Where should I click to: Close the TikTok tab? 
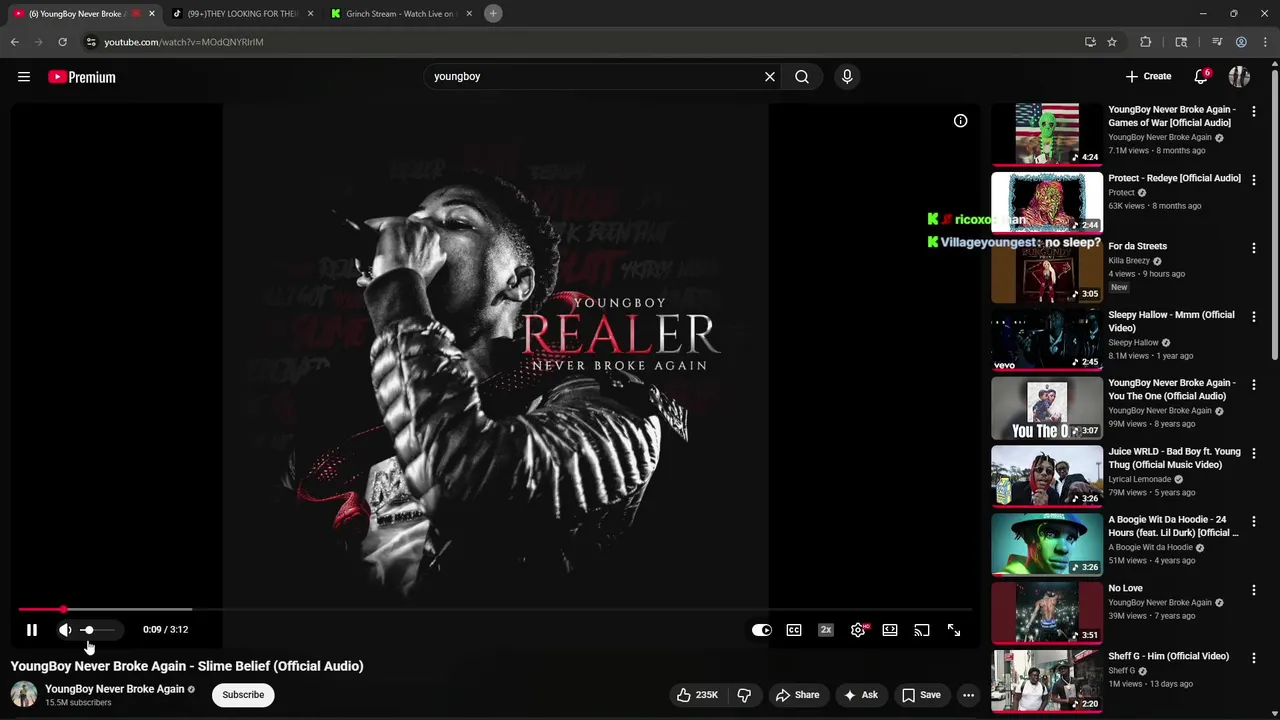(x=310, y=14)
